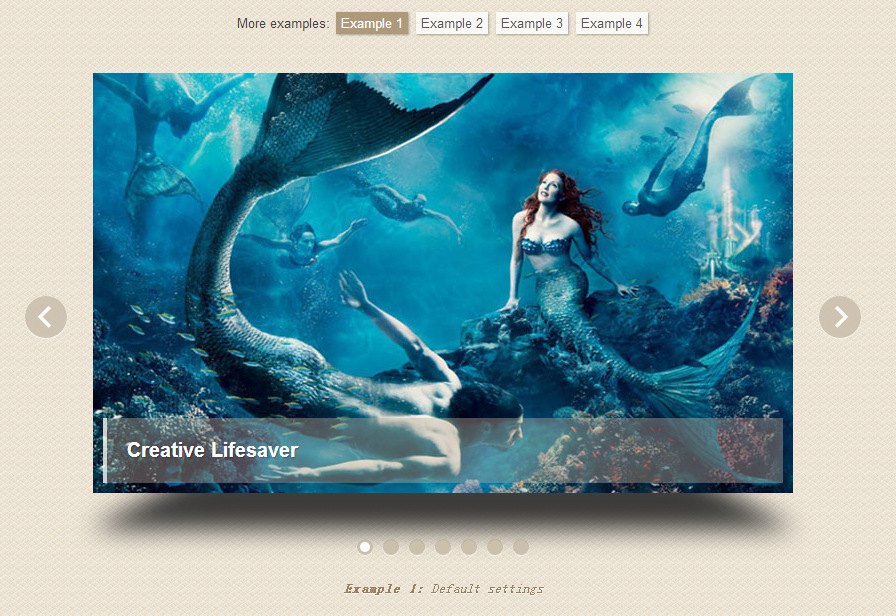Switch to Example 4
The height and width of the screenshot is (616, 896).
(612, 23)
